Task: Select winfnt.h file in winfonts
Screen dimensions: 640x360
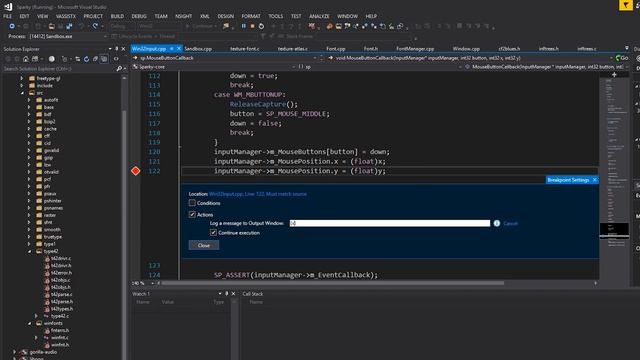Action: tap(60, 345)
